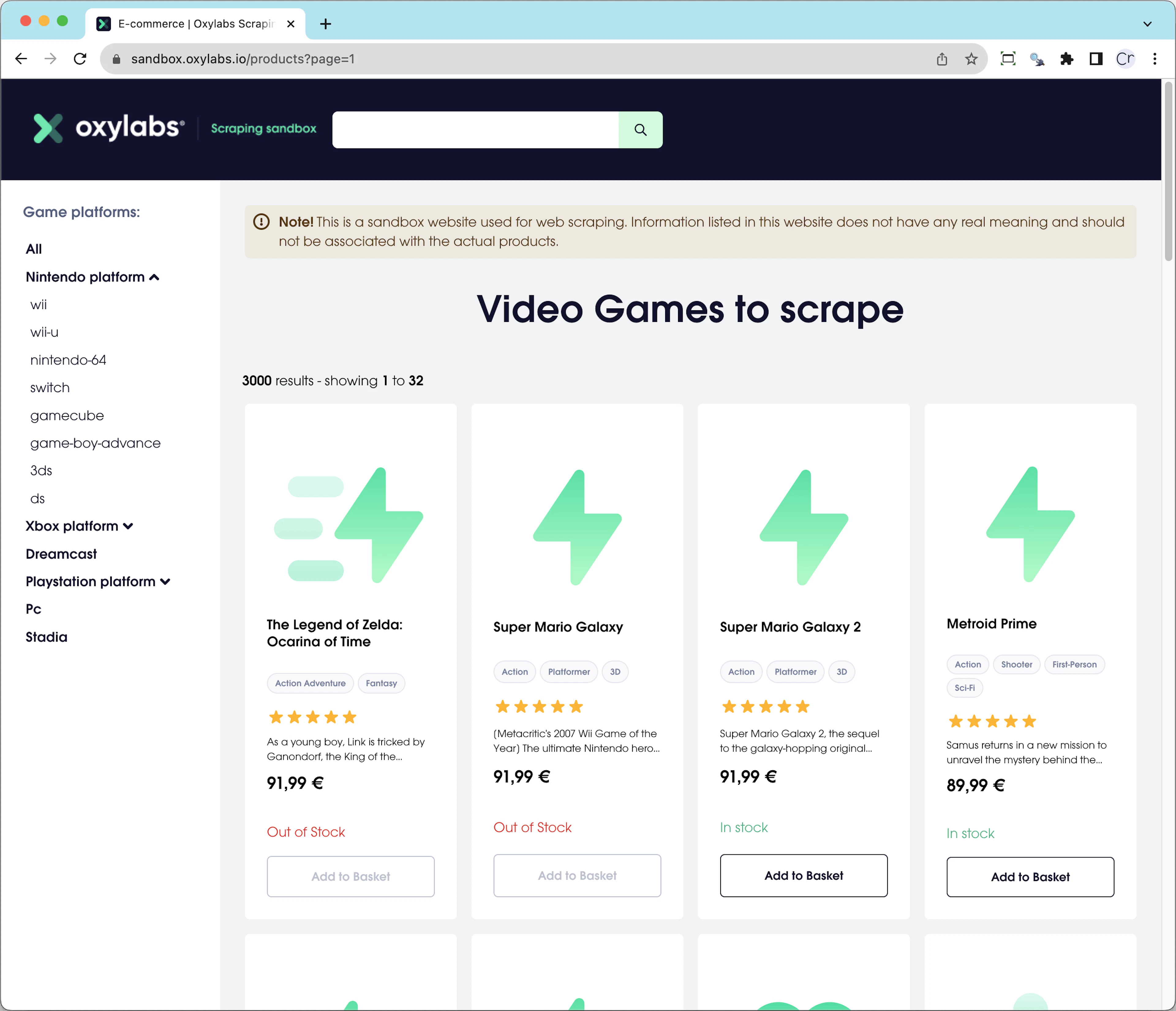1176x1011 pixels.
Task: Open the Super Mario Galaxy product link
Action: pos(559,627)
